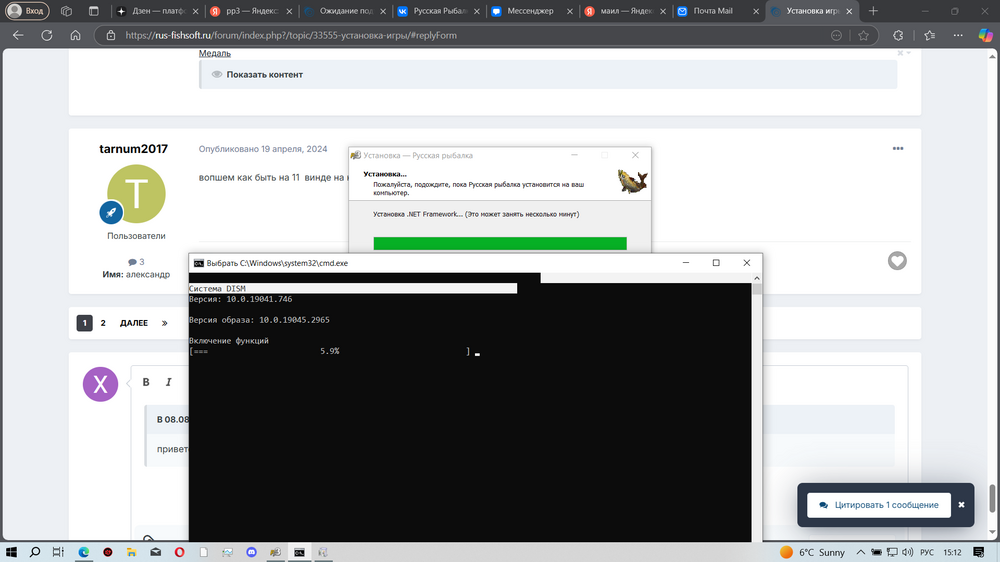Click ДАЛЕЕ to go to next page
1000x562 pixels.
(134, 323)
